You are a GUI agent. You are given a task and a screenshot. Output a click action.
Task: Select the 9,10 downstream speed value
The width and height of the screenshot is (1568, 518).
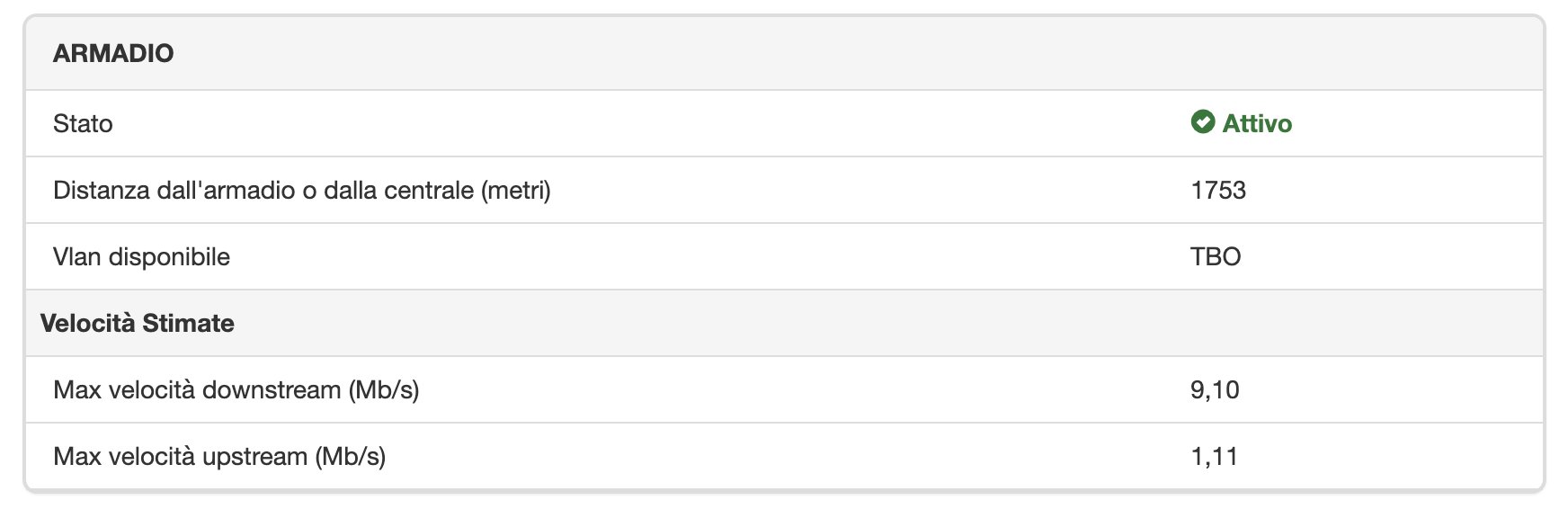point(1215,389)
